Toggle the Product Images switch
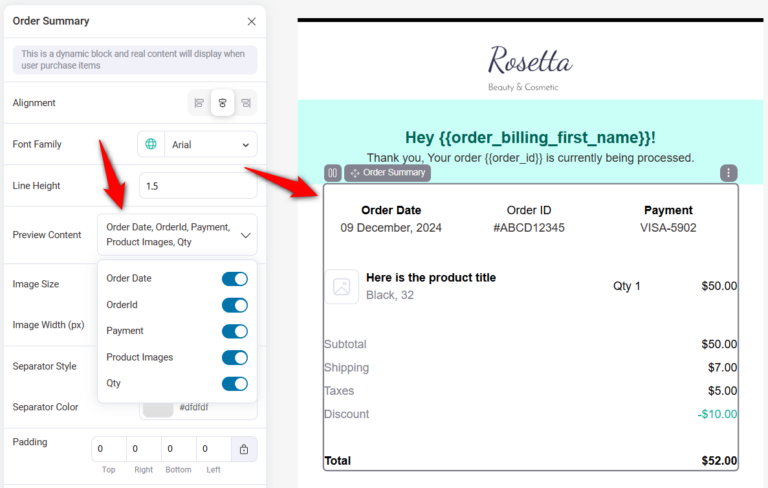This screenshot has height=488, width=768. (x=234, y=357)
